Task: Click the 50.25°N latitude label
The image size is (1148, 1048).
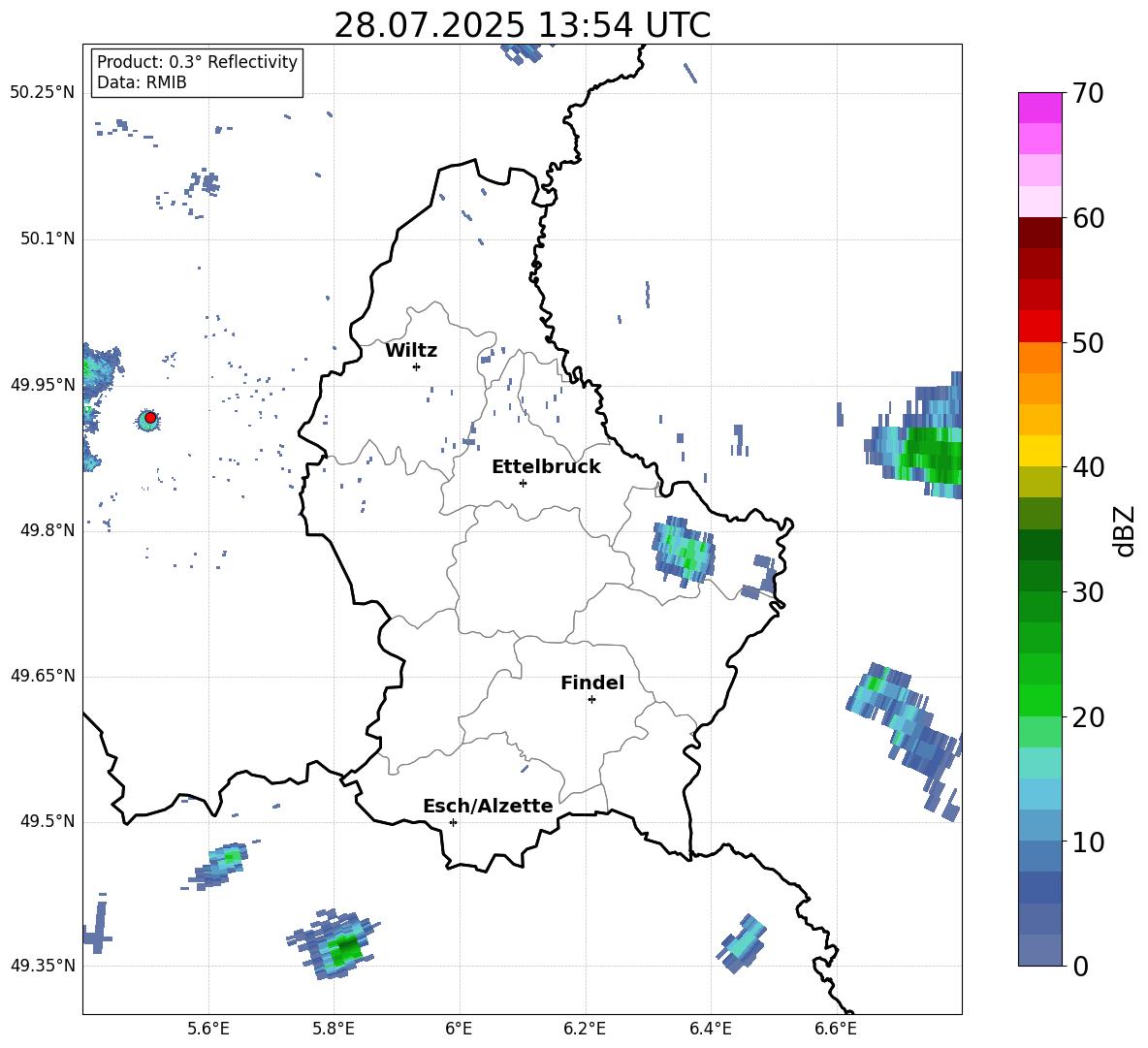Action: coord(43,93)
